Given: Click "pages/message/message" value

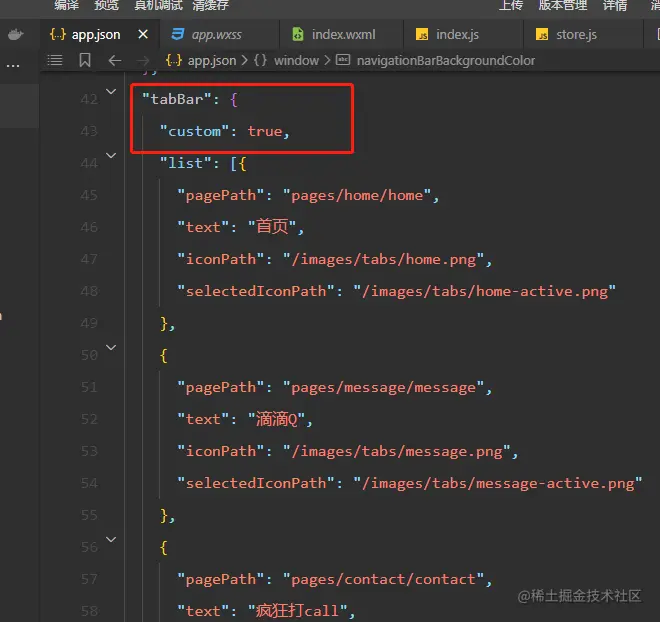Looking at the screenshot, I should (383, 387).
